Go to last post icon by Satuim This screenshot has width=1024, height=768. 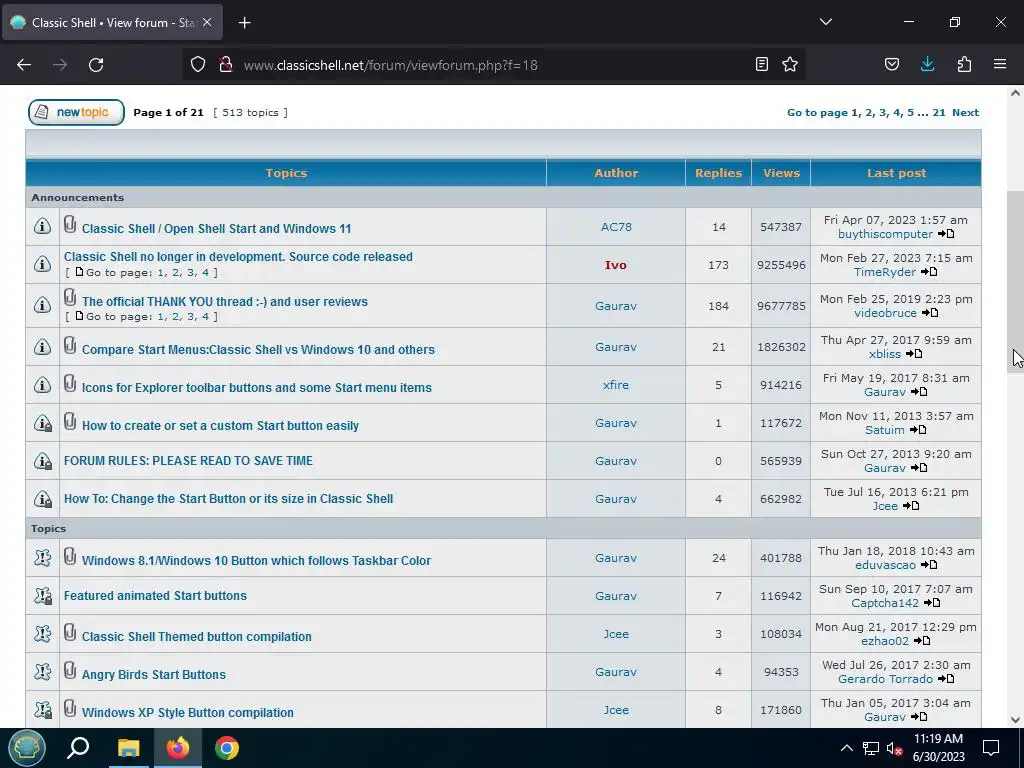pos(918,430)
